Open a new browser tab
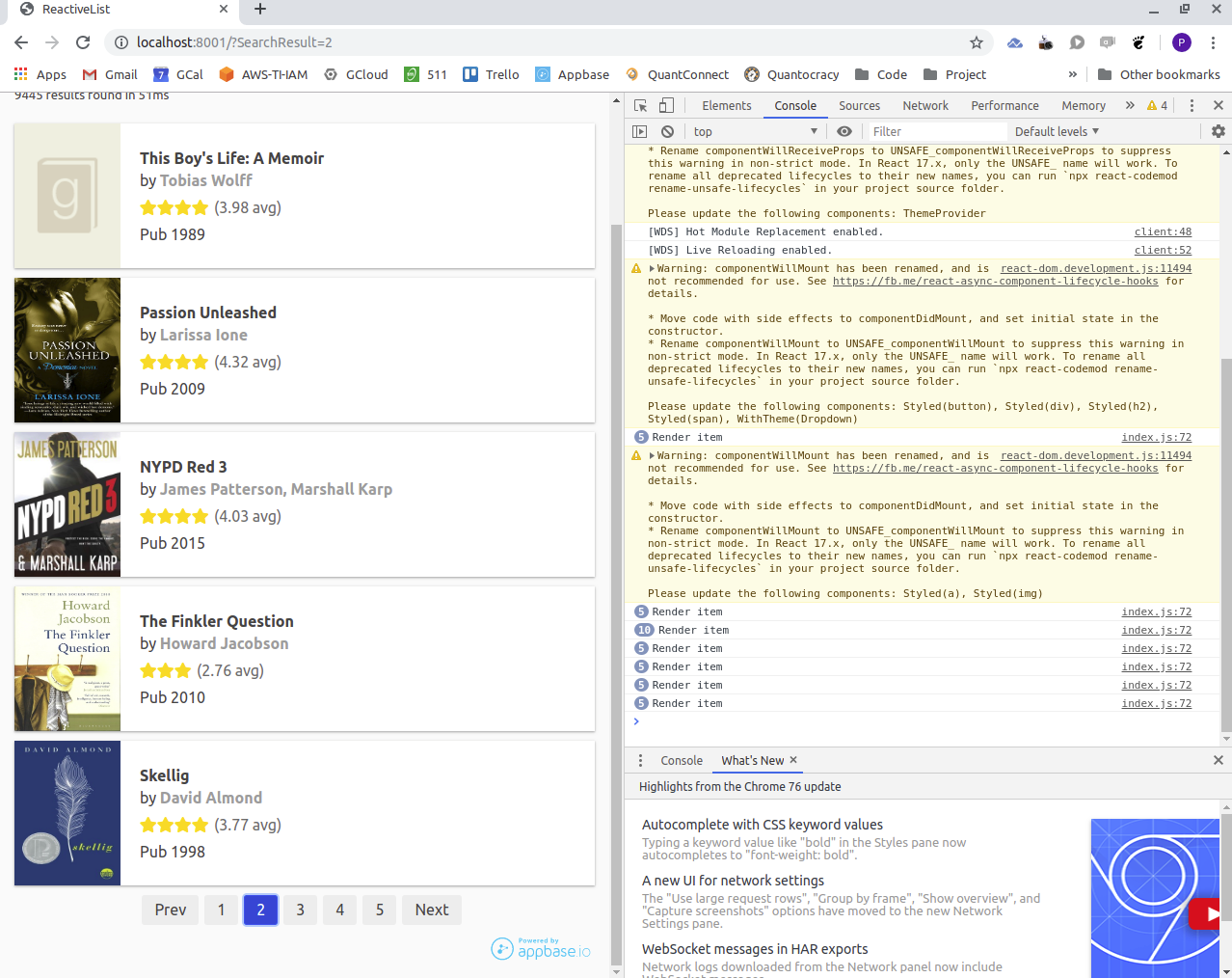 coord(260,10)
